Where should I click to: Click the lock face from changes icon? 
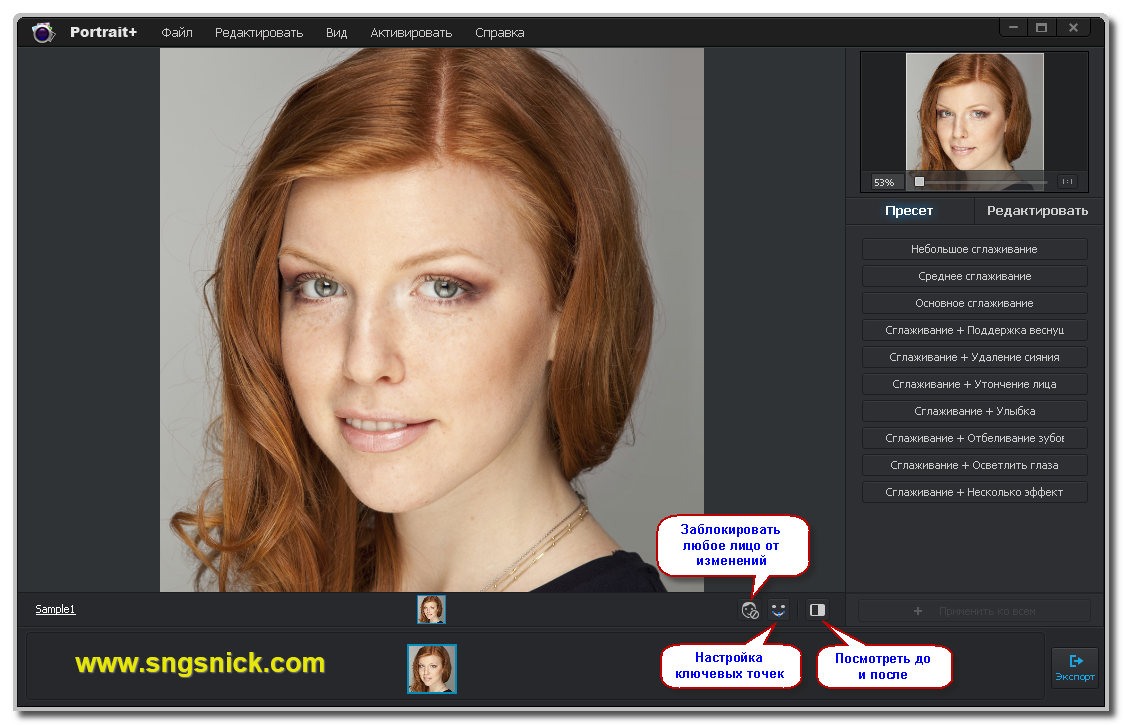click(750, 610)
